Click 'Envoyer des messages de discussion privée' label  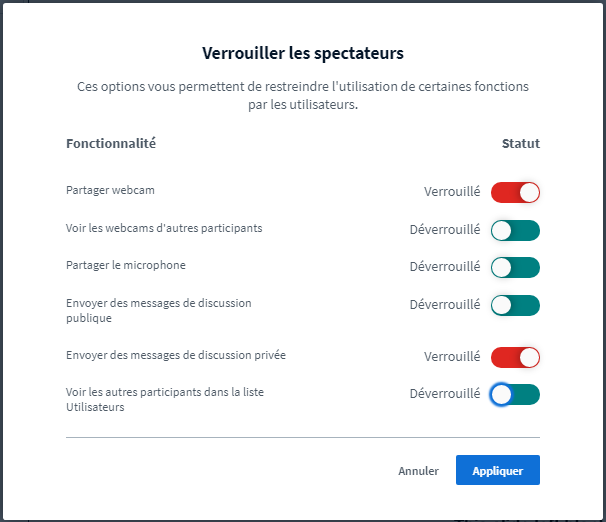(x=176, y=355)
